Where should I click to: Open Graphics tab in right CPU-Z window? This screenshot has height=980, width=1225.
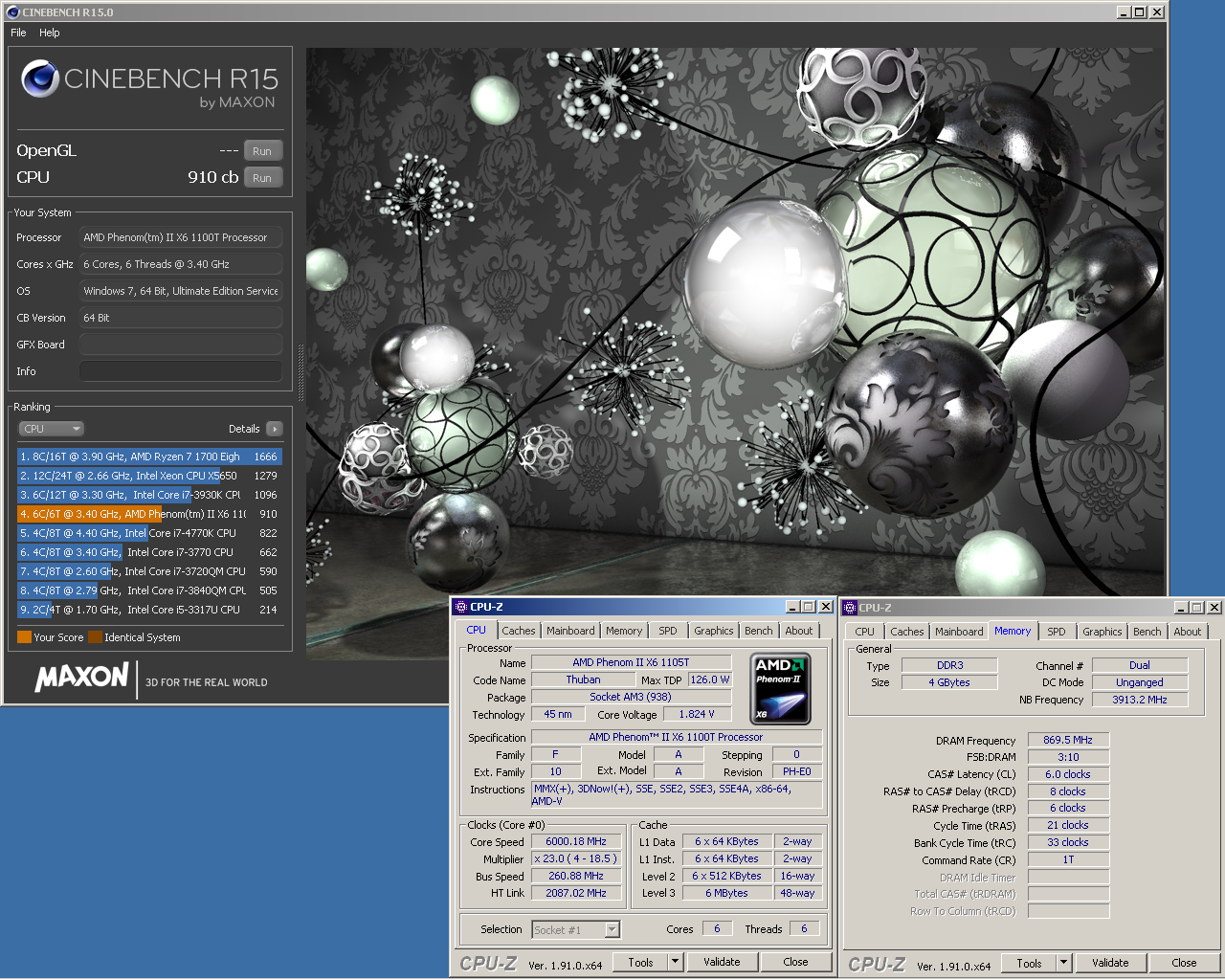1102,632
